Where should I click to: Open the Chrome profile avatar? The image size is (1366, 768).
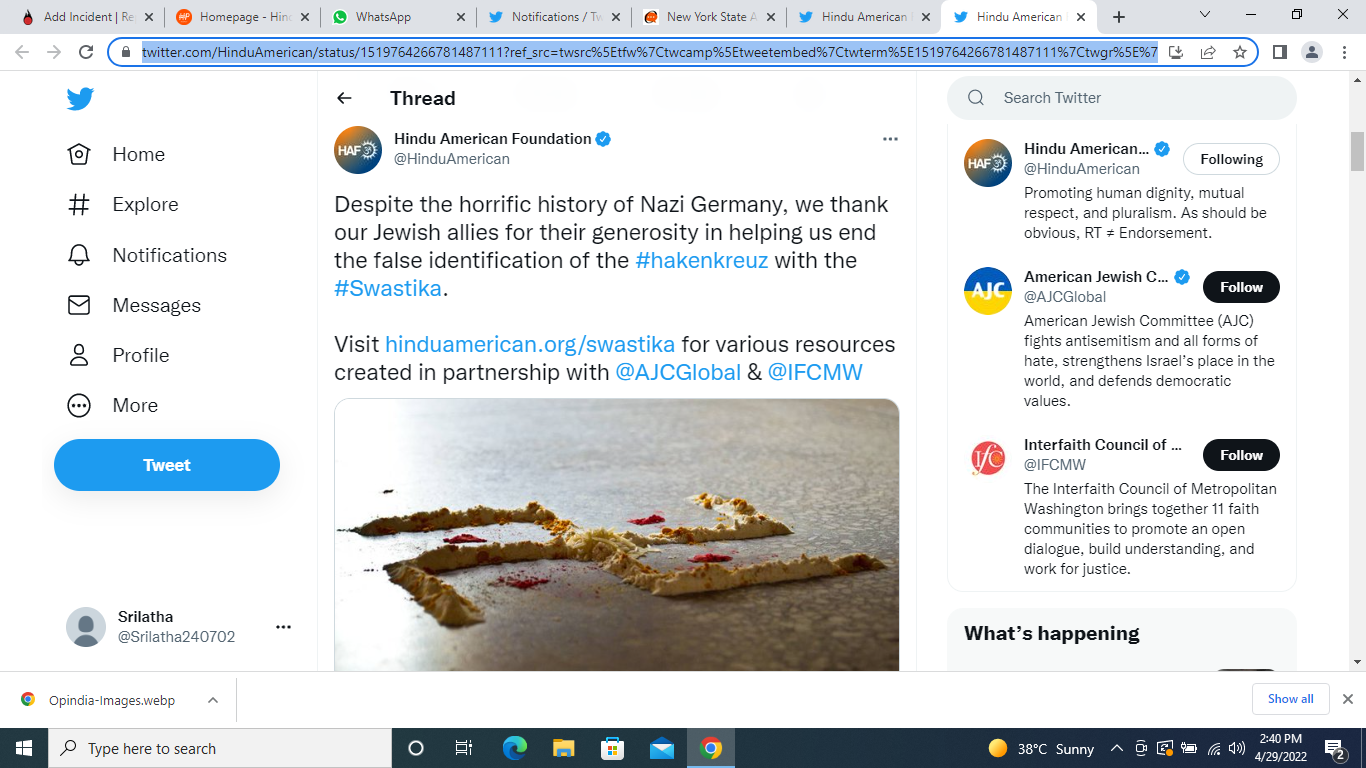[x=1313, y=53]
